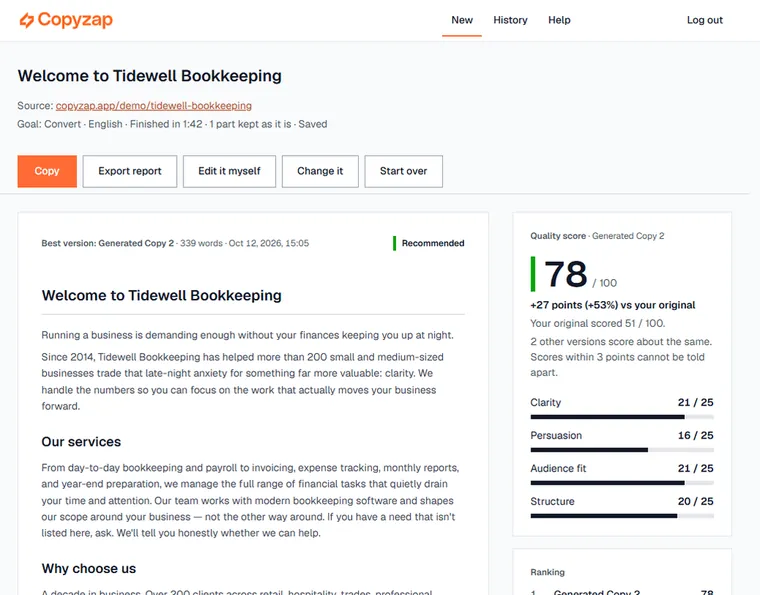Click the 'Running a business is demanding' sentence
The image size is (760, 595).
click(x=247, y=335)
